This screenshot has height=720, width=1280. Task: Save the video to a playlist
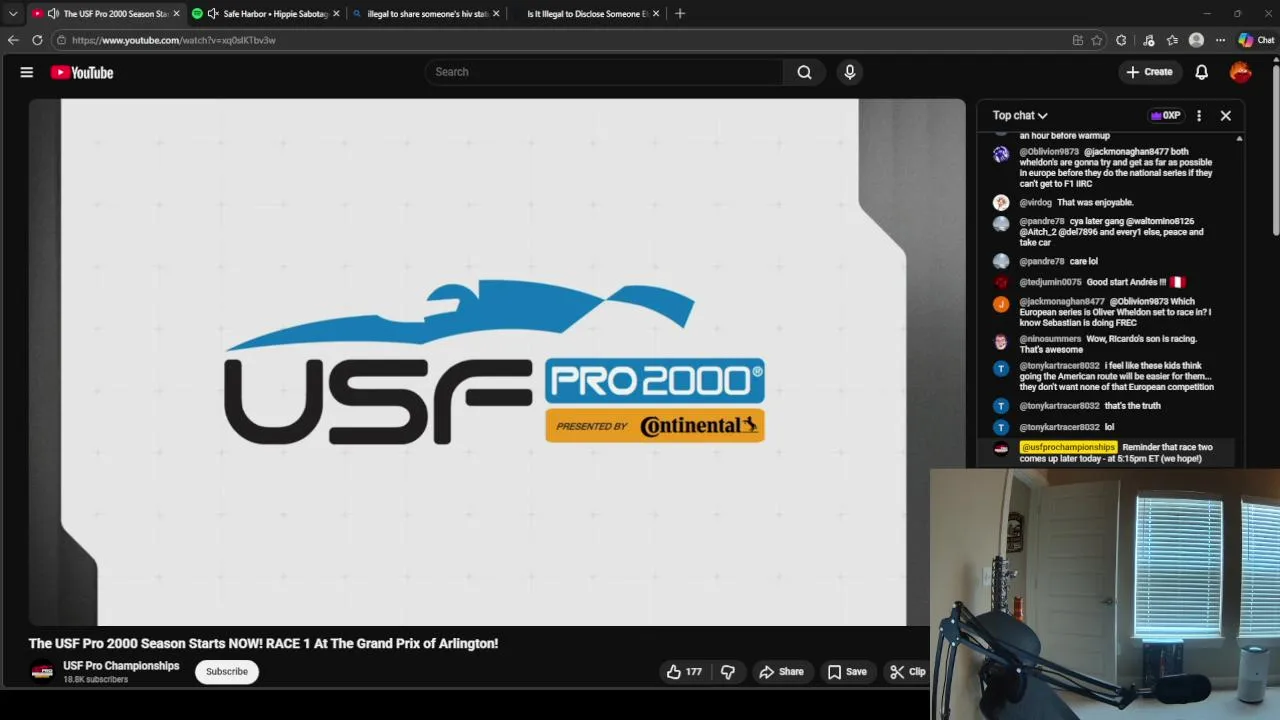point(847,672)
